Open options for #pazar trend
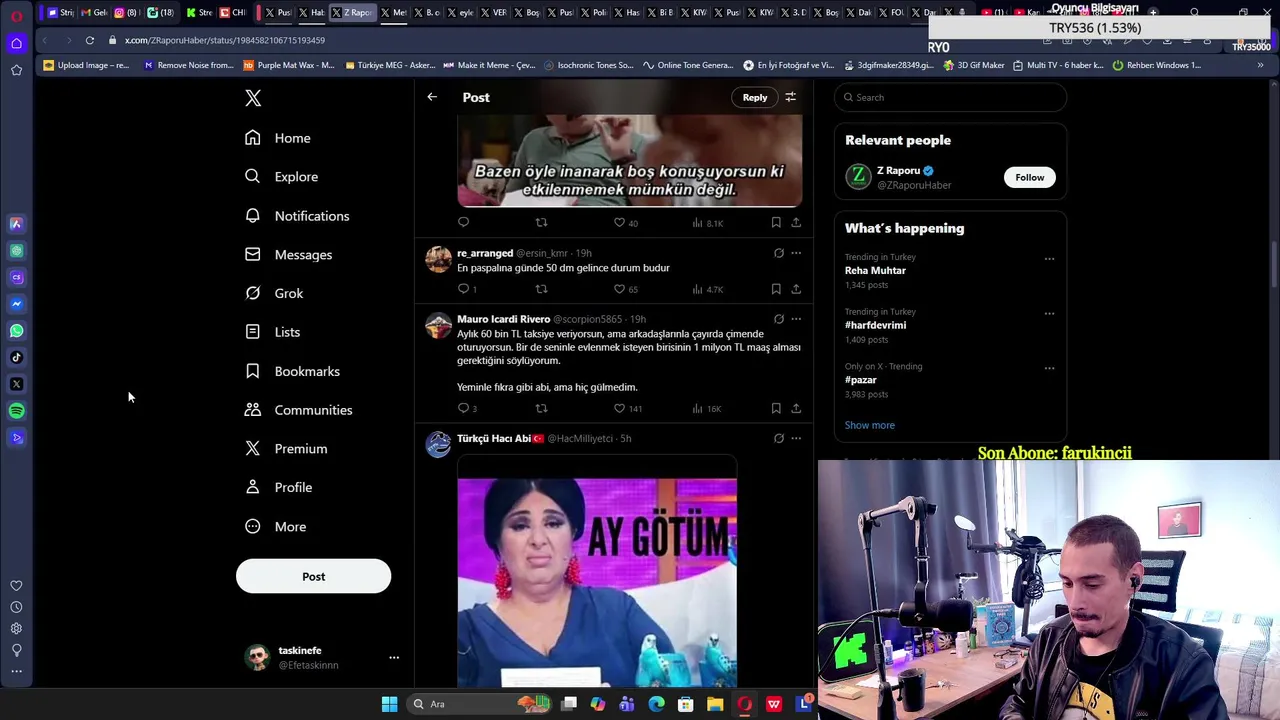Viewport: 1280px width, 720px height. pos(1049,368)
